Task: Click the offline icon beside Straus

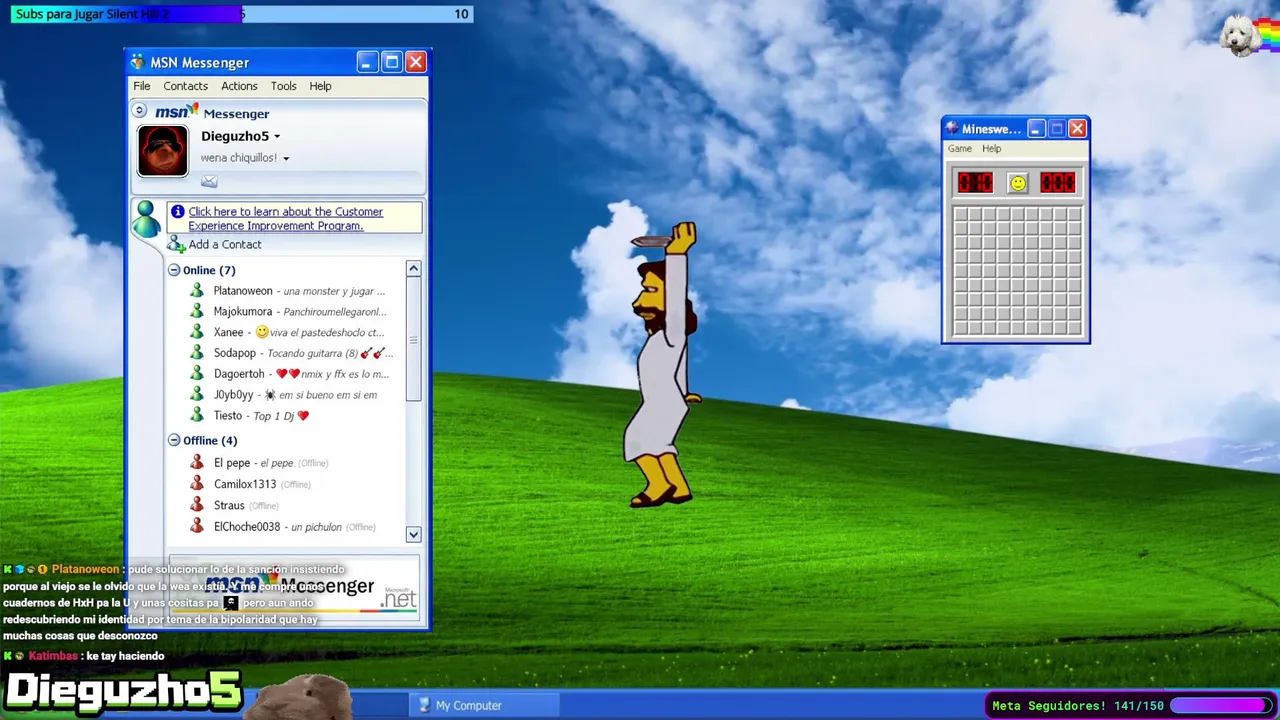Action: coord(197,505)
